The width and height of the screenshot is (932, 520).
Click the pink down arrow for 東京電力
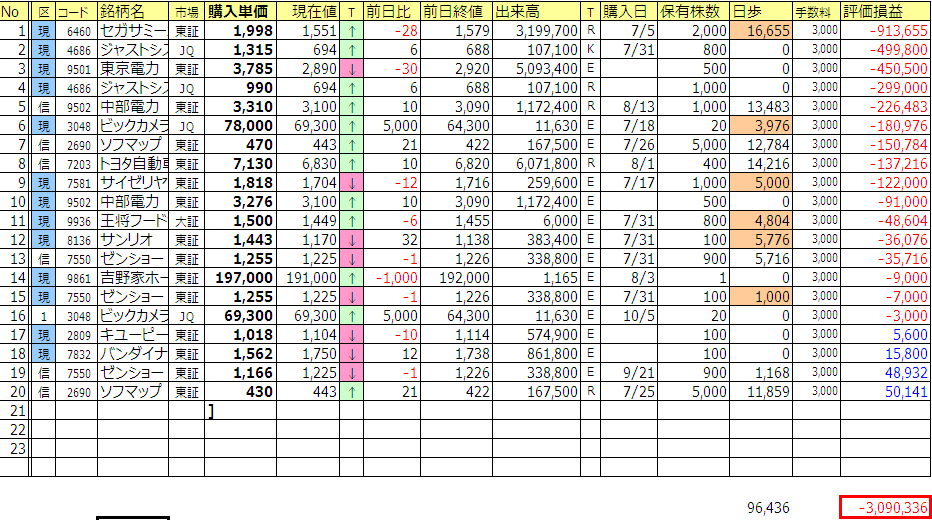(352, 69)
